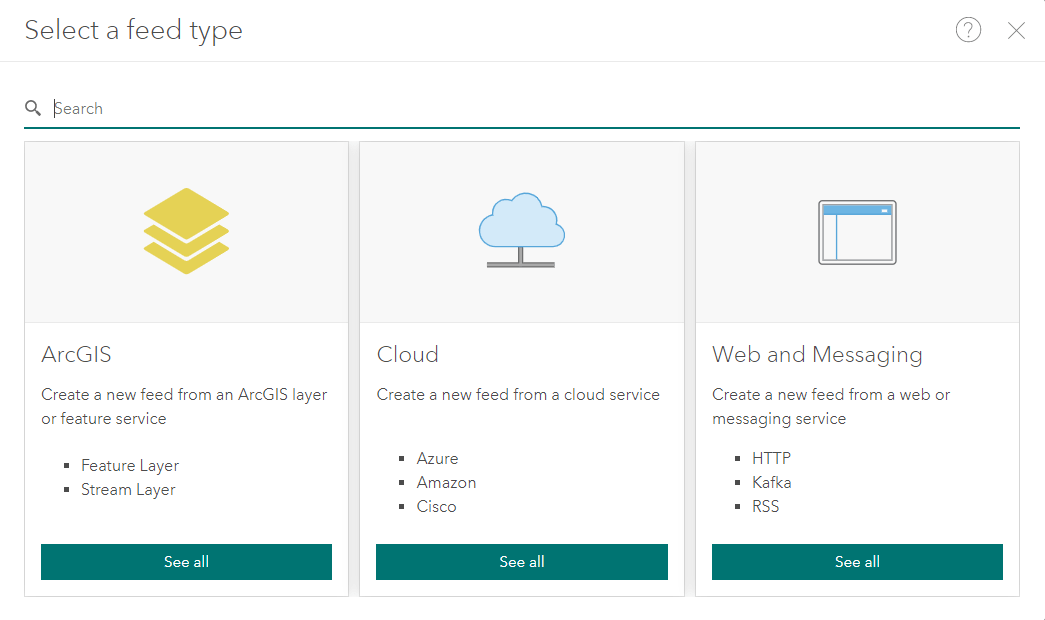Click See all under ArcGIS
The height and width of the screenshot is (620, 1045).
coord(187,562)
